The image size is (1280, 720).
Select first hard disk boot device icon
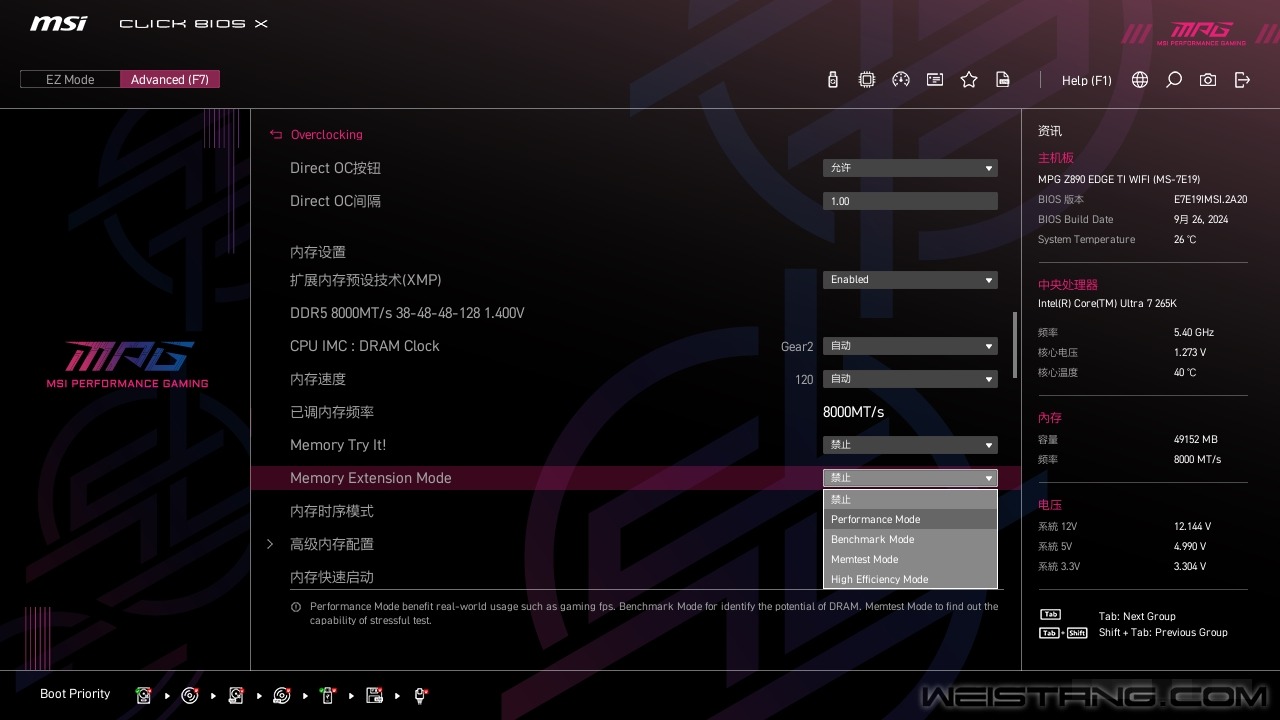click(144, 695)
